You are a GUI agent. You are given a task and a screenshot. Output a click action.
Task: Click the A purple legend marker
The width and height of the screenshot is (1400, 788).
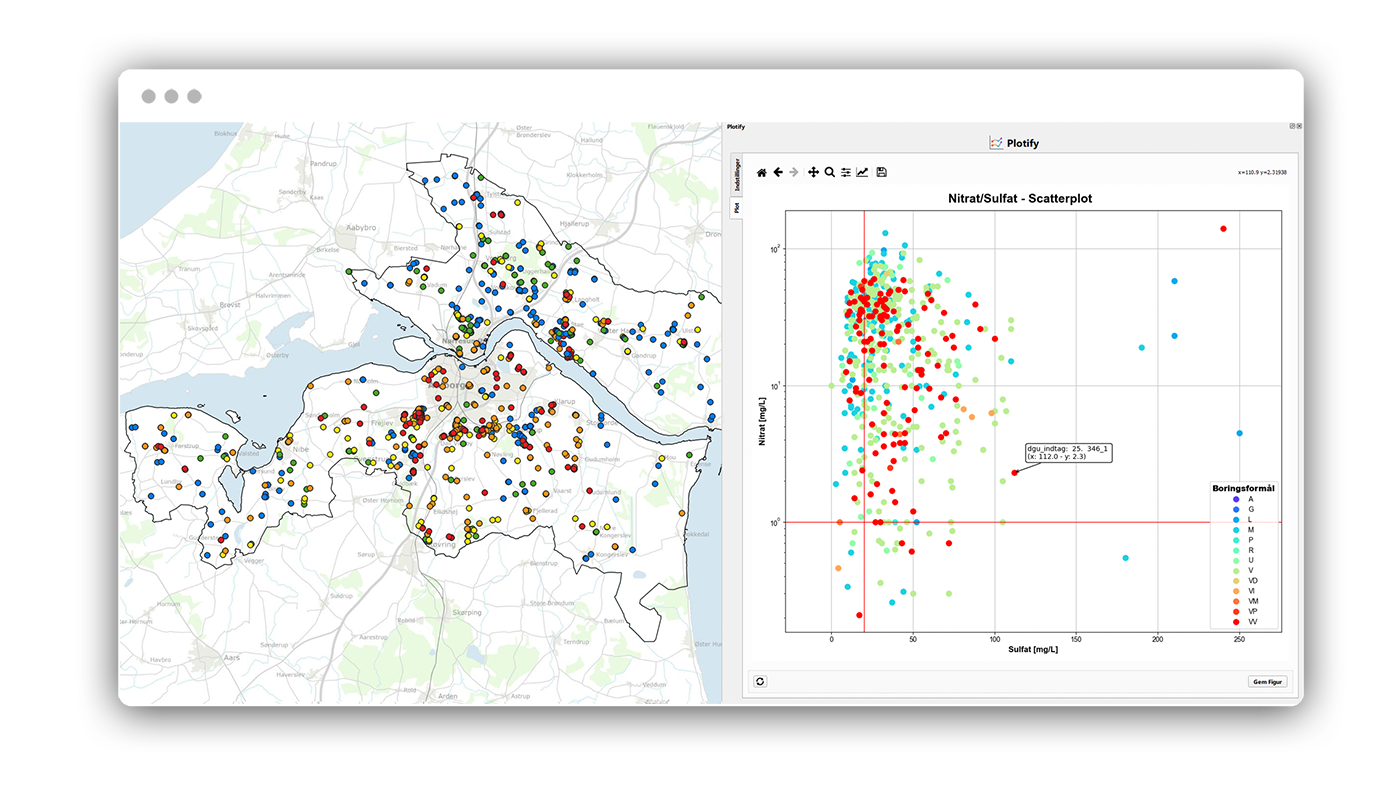pyautogui.click(x=1235, y=499)
